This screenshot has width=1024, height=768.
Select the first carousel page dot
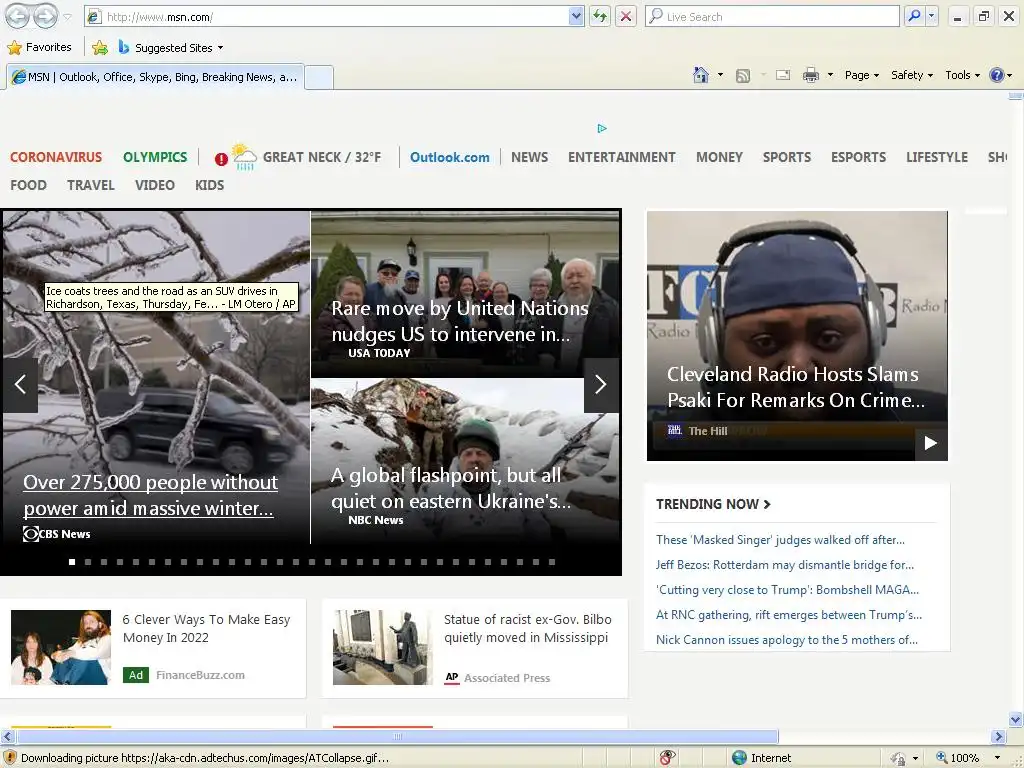click(x=72, y=562)
